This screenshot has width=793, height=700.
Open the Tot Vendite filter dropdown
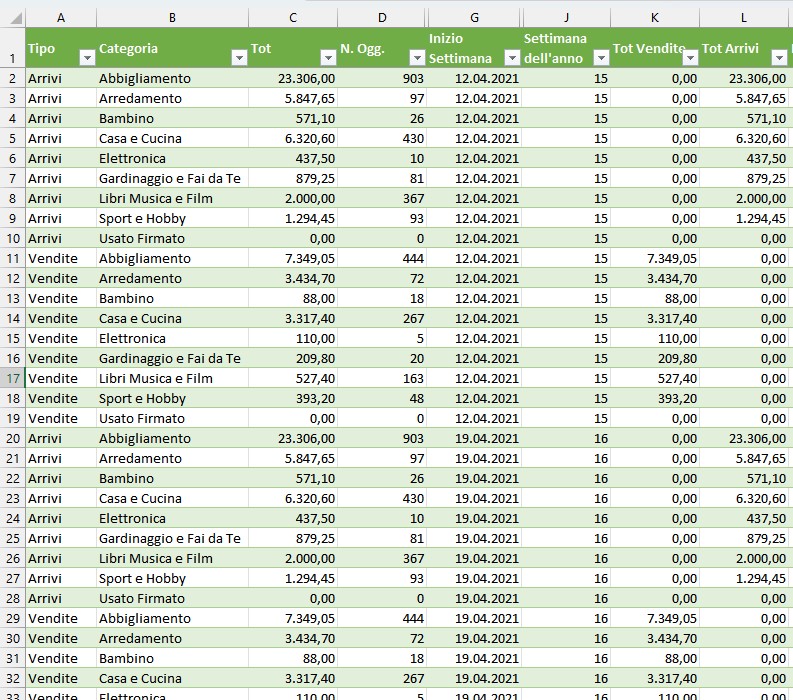pyautogui.click(x=690, y=58)
